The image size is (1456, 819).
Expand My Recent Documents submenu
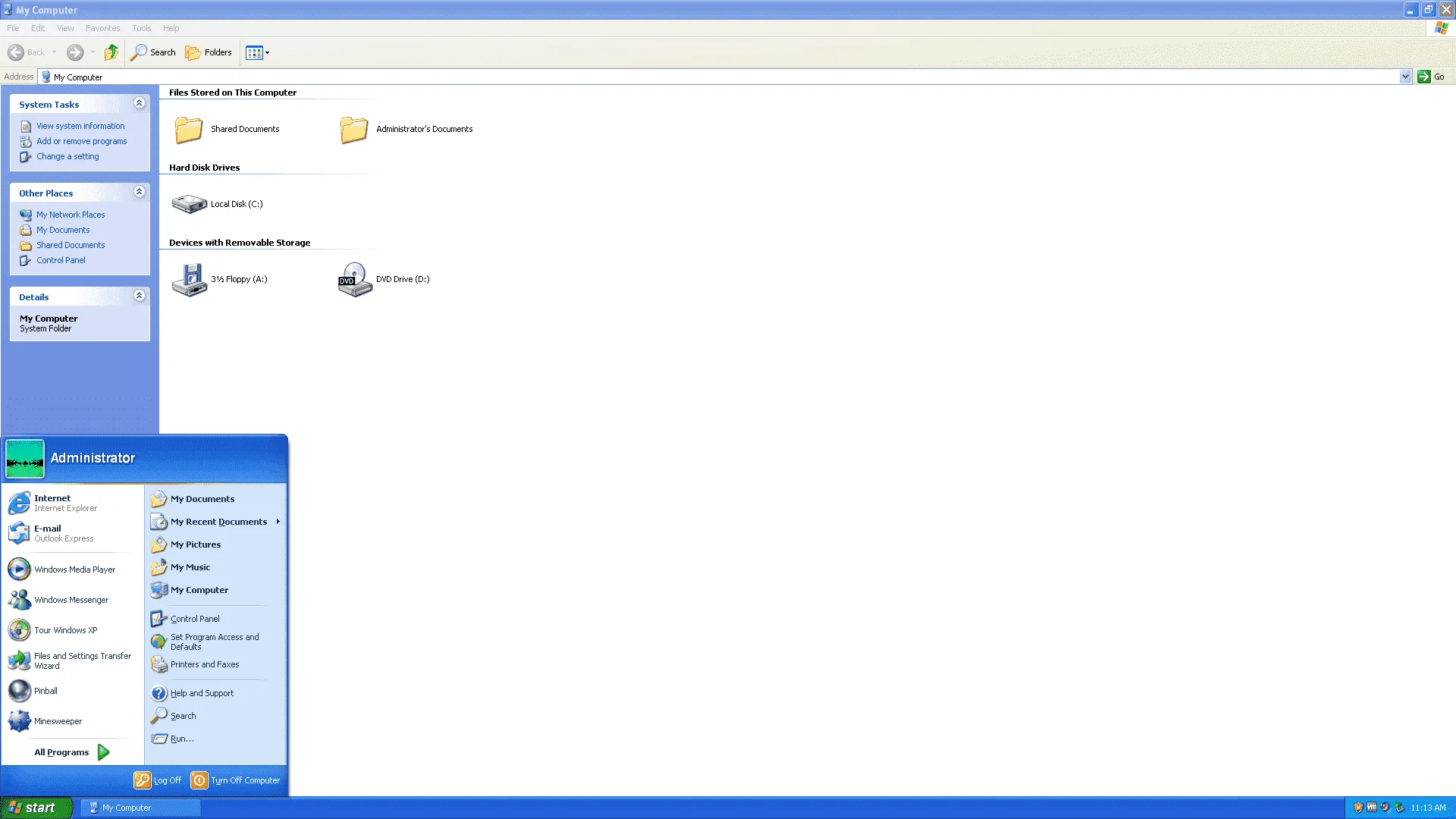pyautogui.click(x=215, y=522)
